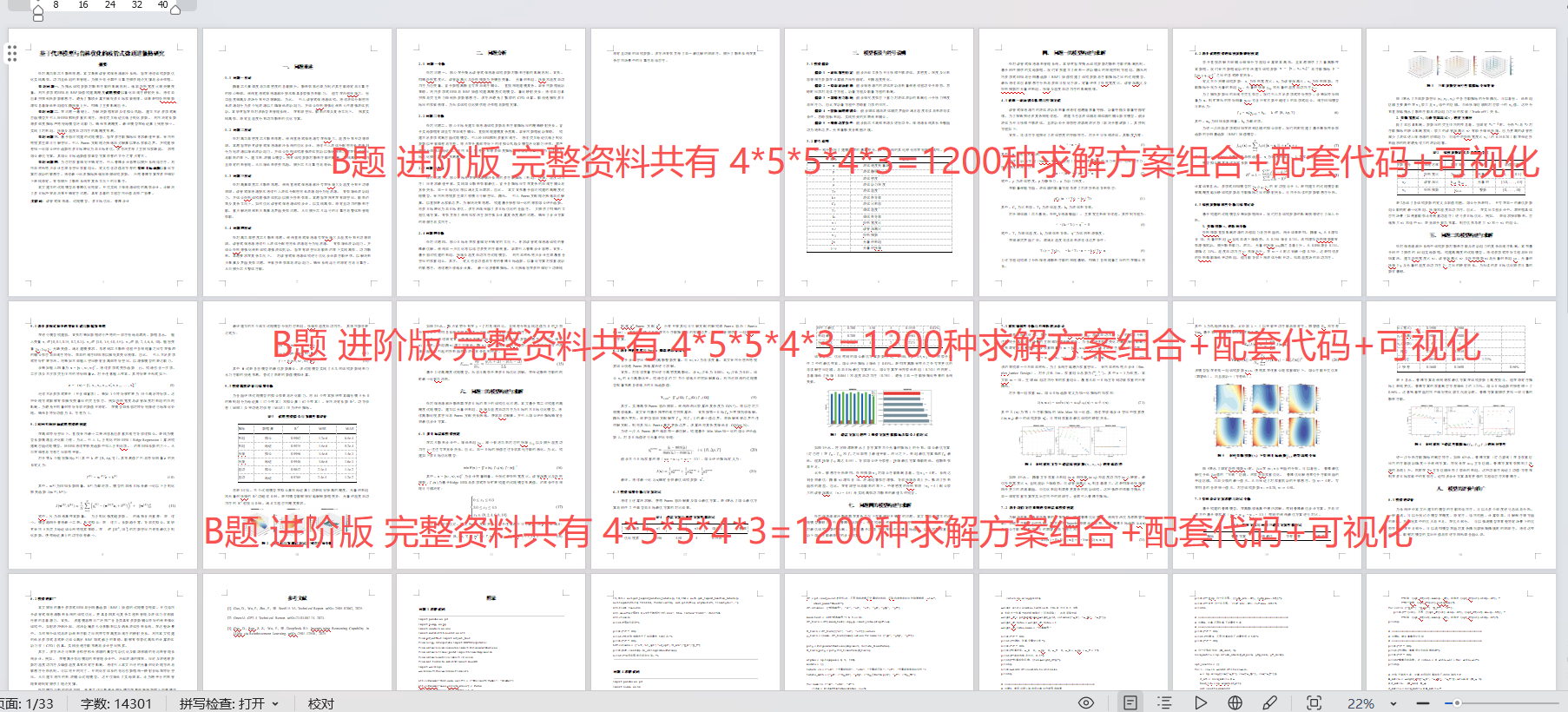Image resolution: width=1568 pixels, height=712 pixels.
Task: Switch to page layout view icon
Action: [x=1130, y=702]
